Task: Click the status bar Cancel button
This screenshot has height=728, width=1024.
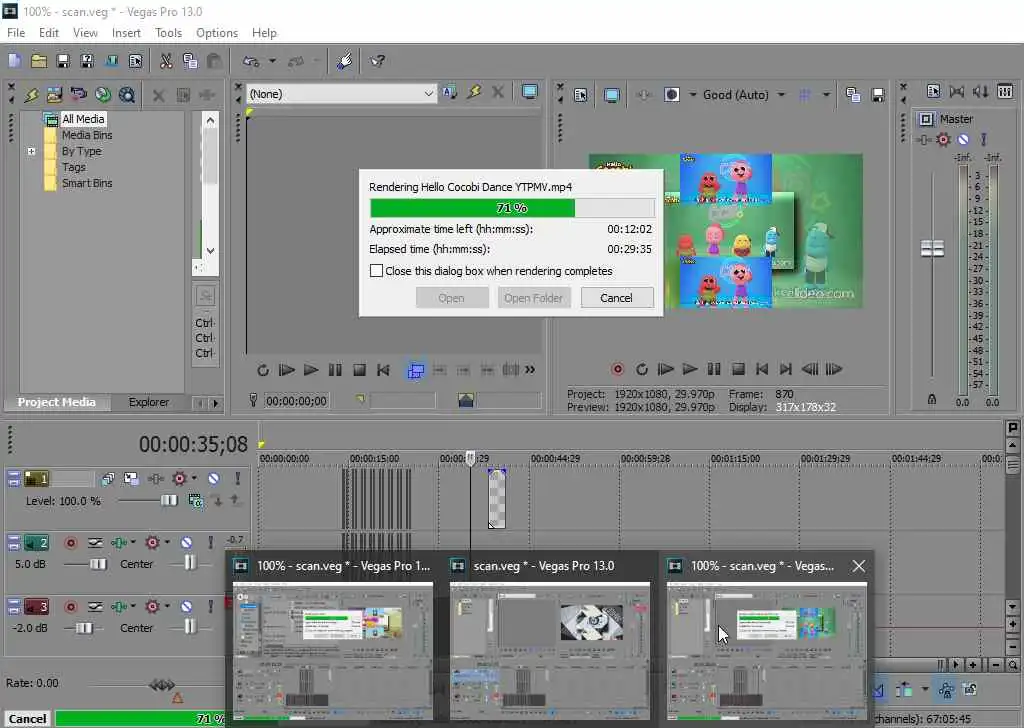Action: point(27,718)
